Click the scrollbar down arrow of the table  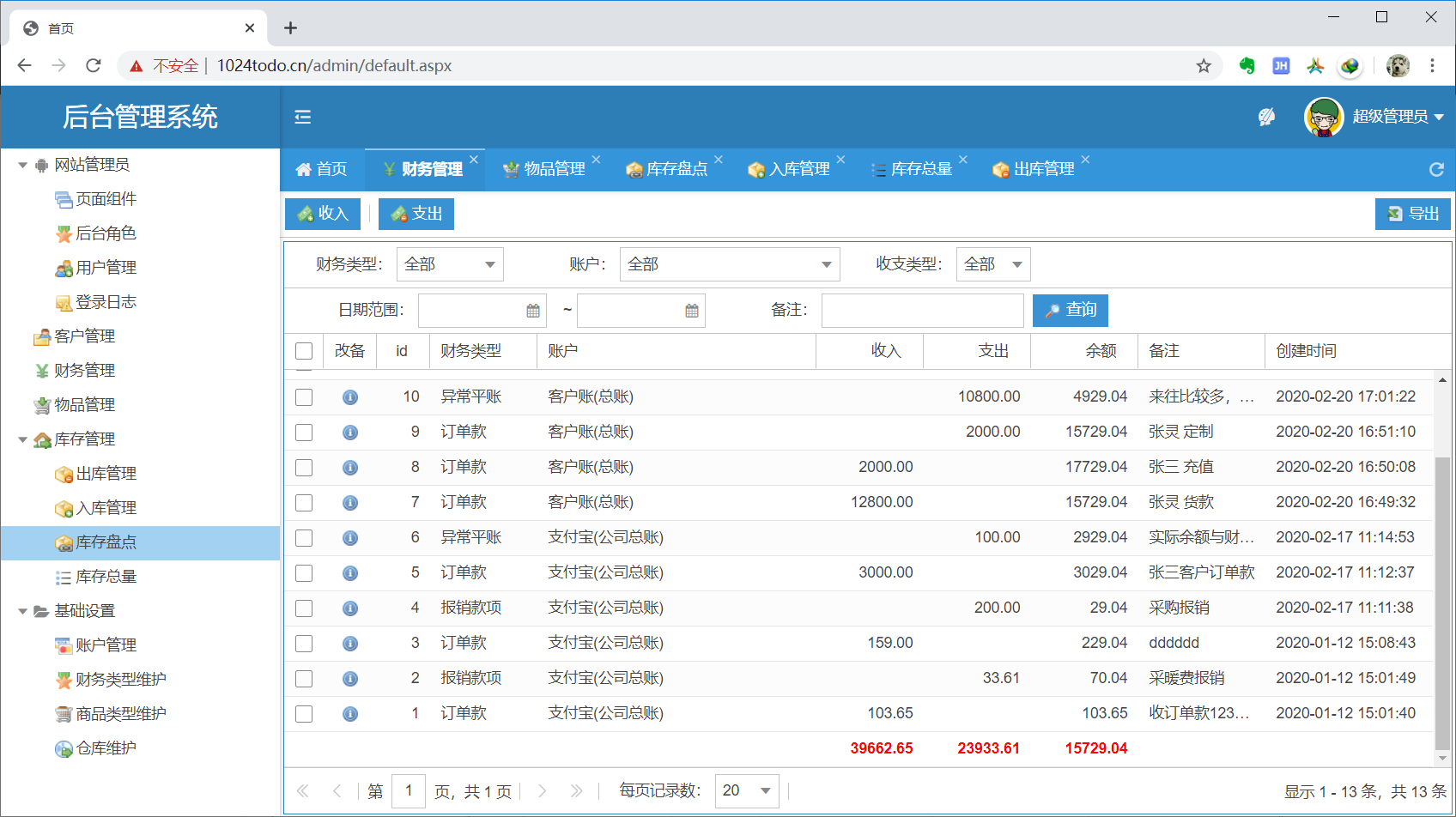pos(1442,759)
